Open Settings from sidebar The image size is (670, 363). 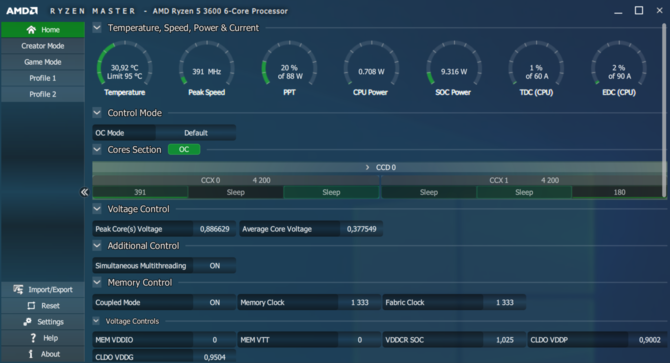[43, 322]
